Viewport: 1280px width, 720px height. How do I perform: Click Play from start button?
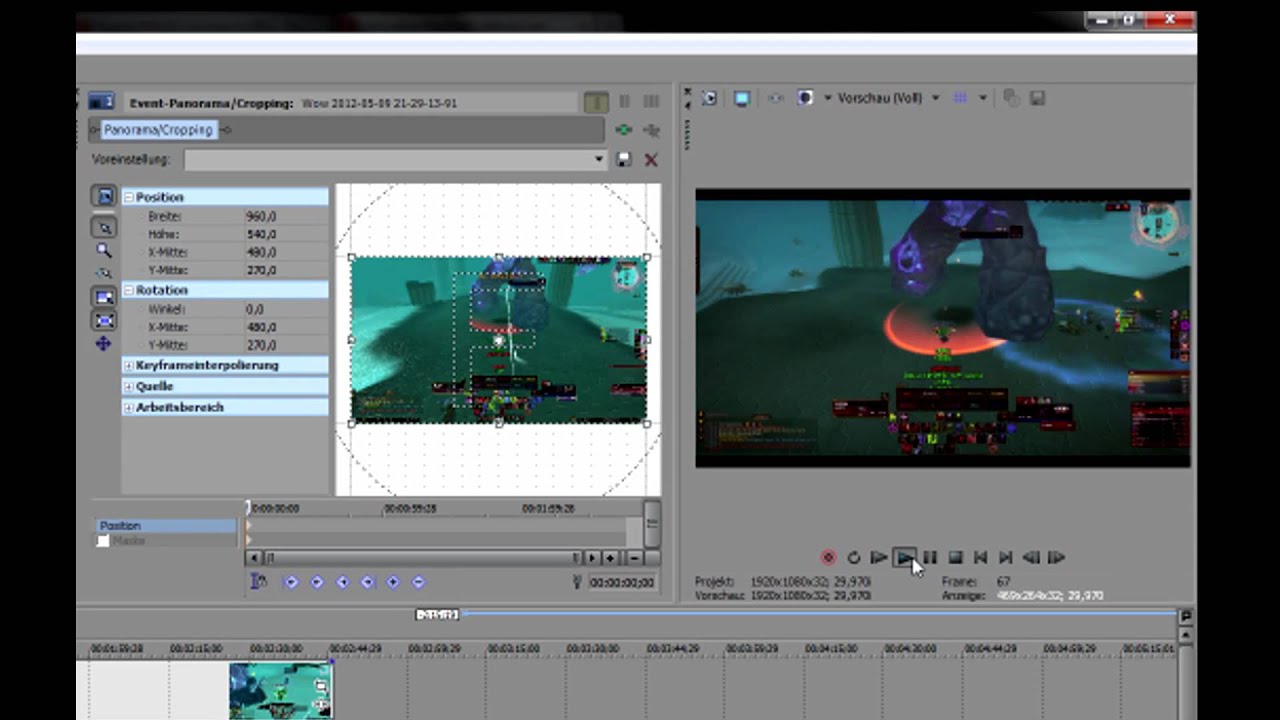click(x=879, y=558)
